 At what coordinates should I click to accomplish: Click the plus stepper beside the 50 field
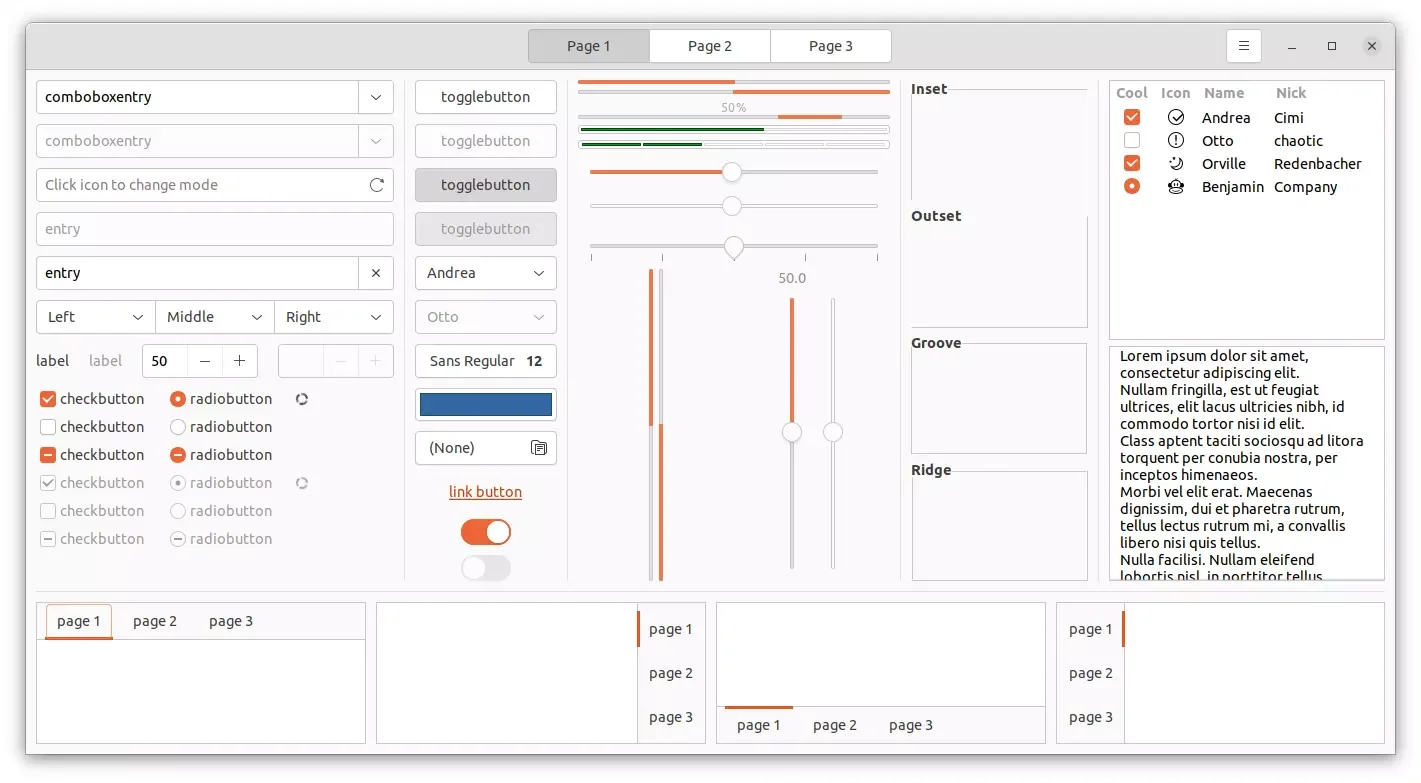pos(240,361)
